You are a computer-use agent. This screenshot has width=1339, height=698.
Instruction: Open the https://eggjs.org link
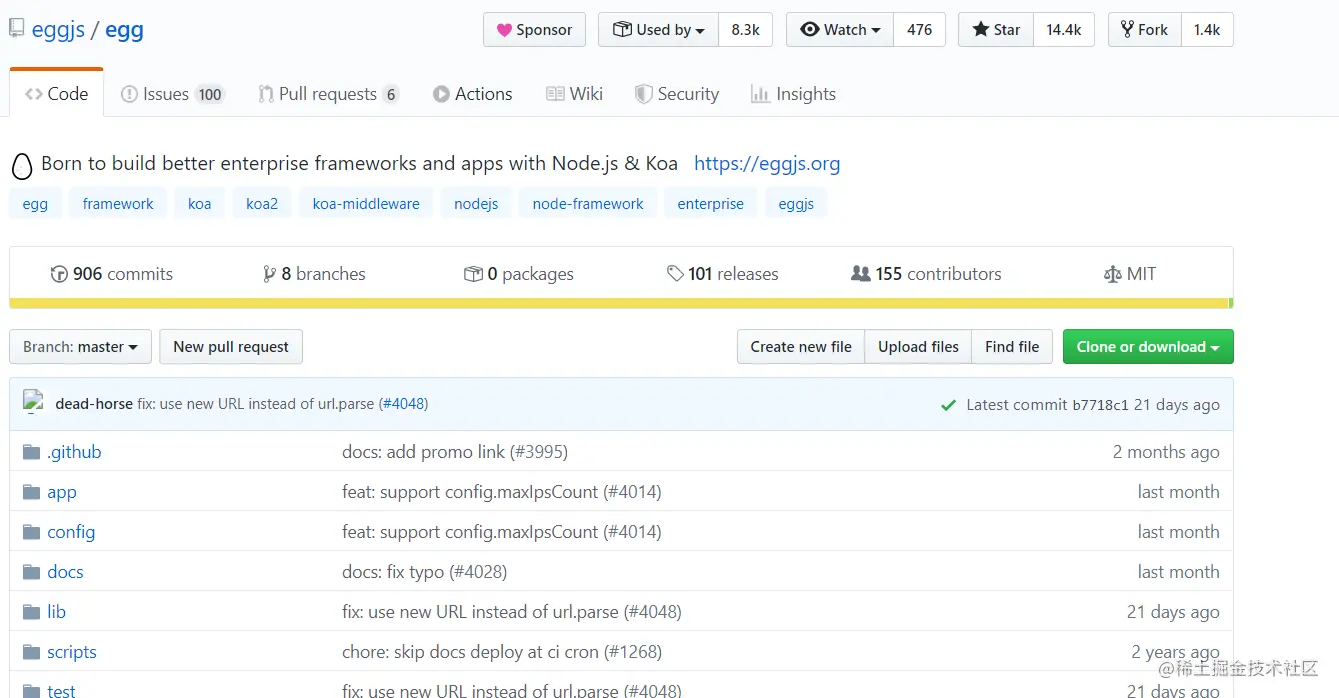(x=766, y=164)
